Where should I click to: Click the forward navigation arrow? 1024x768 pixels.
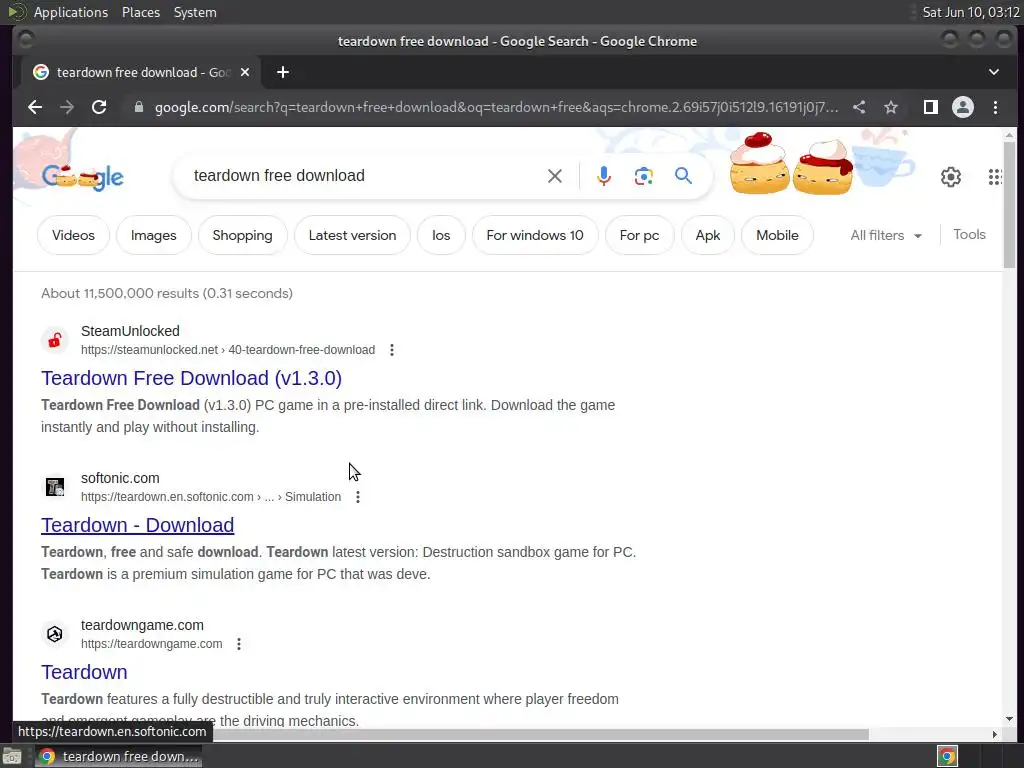point(67,107)
